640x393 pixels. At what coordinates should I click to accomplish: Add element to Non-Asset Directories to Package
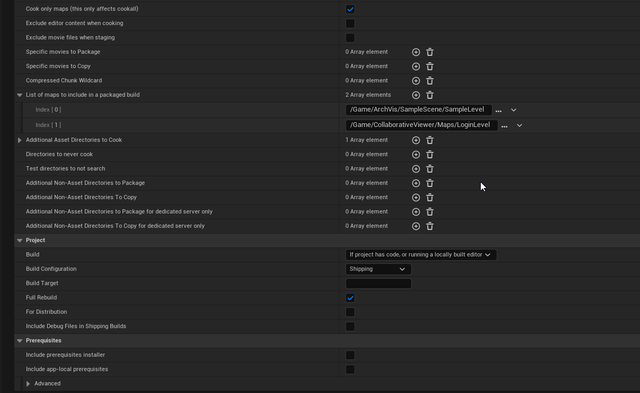coord(416,183)
